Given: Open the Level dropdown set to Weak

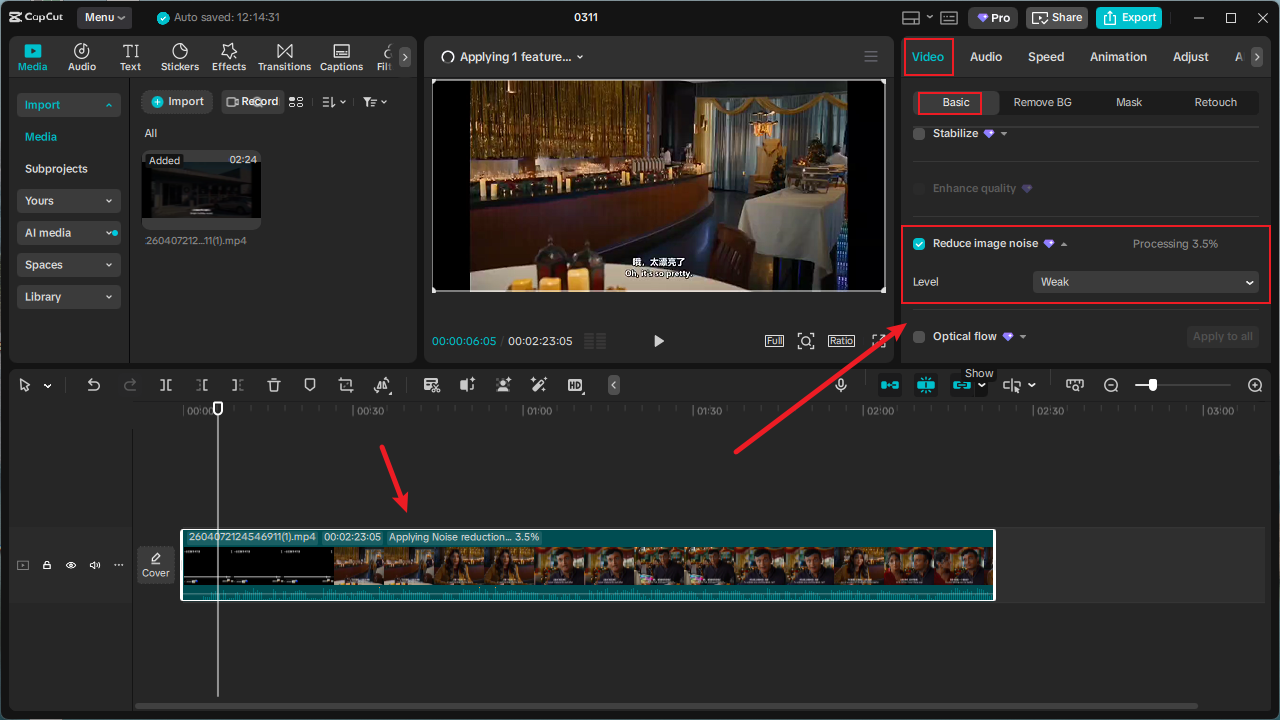Looking at the screenshot, I should [1146, 282].
